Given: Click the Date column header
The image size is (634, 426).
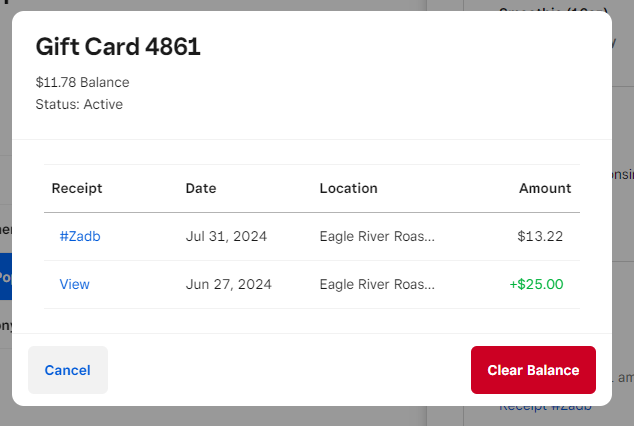Looking at the screenshot, I should pyautogui.click(x=201, y=188).
